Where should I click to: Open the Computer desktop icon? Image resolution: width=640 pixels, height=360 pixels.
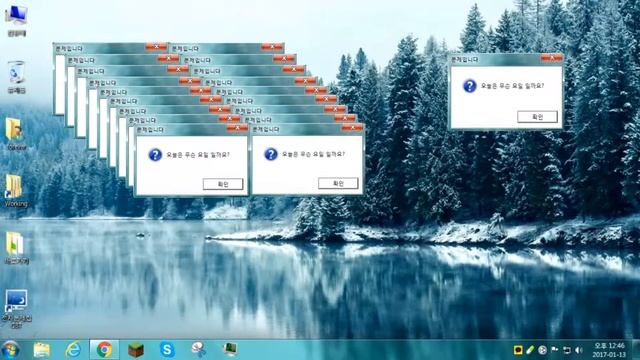point(16,20)
